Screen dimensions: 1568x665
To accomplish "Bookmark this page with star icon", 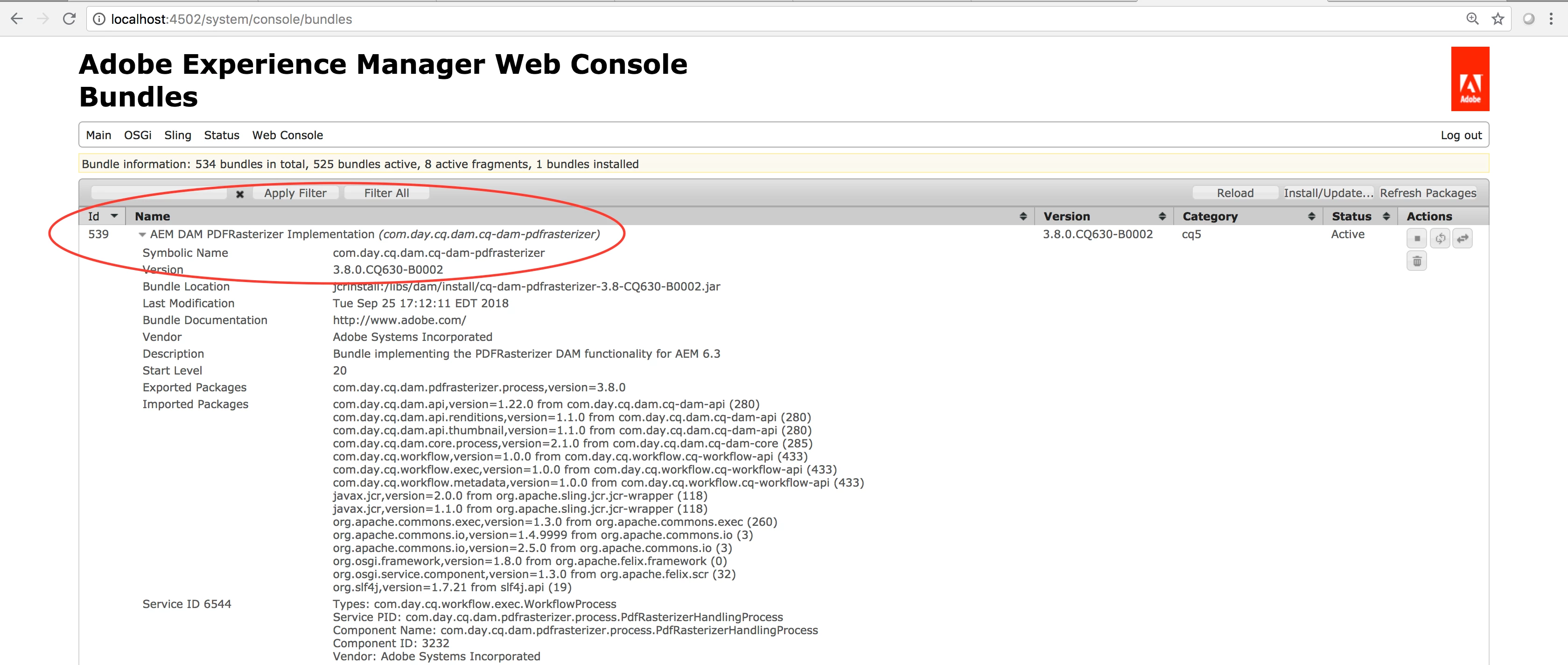I will (x=1498, y=19).
